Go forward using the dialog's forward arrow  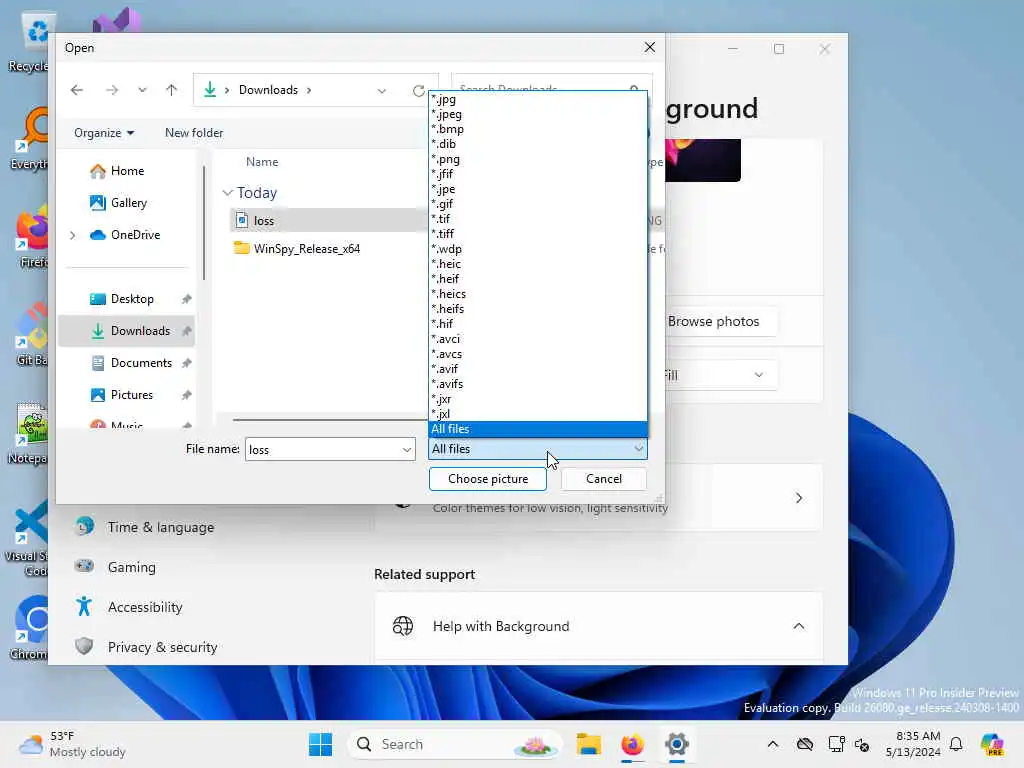(x=112, y=90)
